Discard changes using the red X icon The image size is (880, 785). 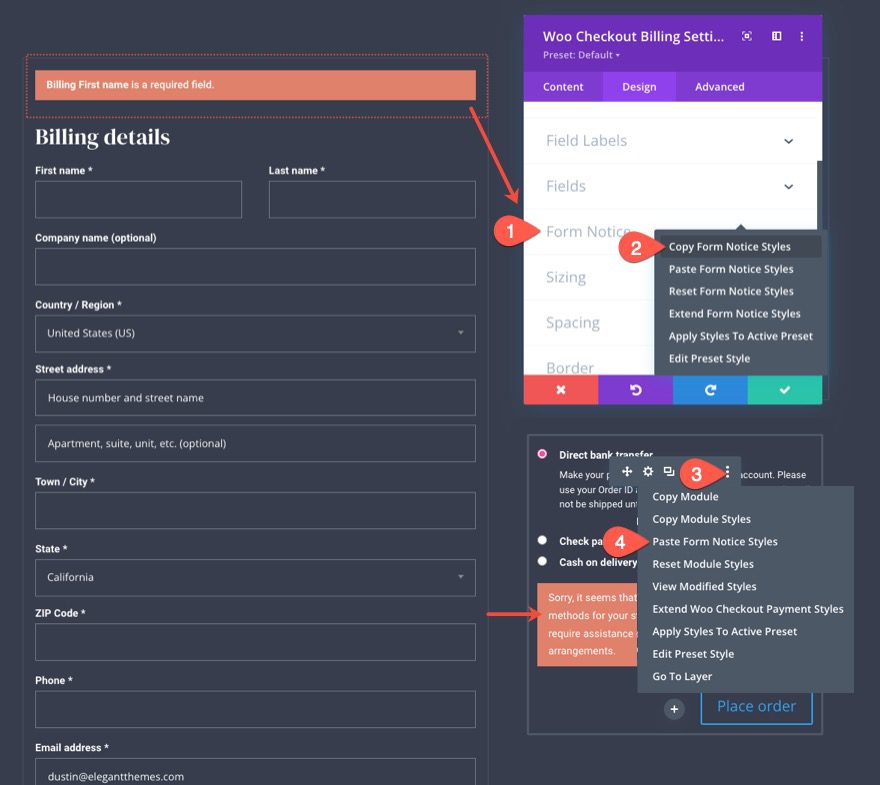click(561, 391)
